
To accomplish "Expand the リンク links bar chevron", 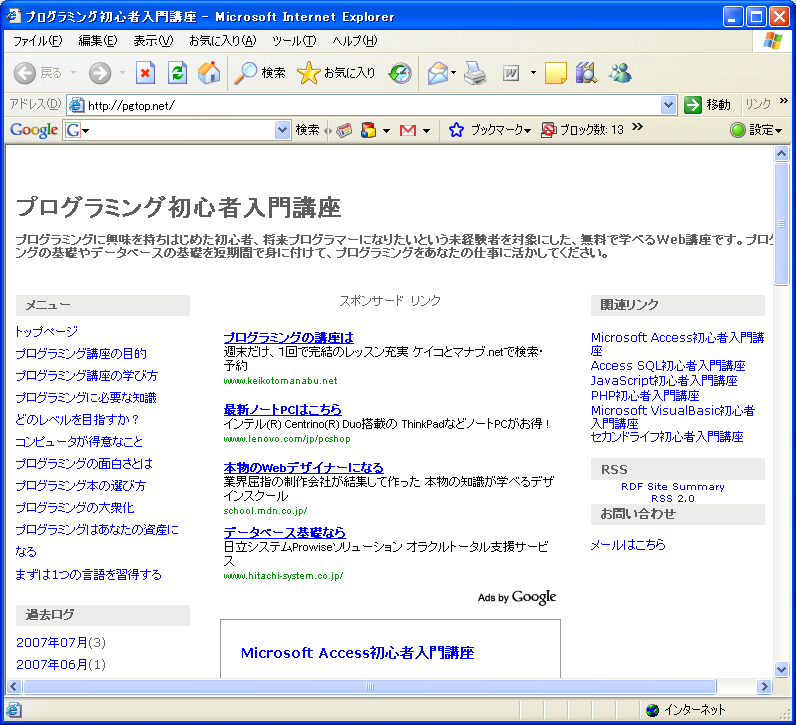I will (784, 101).
